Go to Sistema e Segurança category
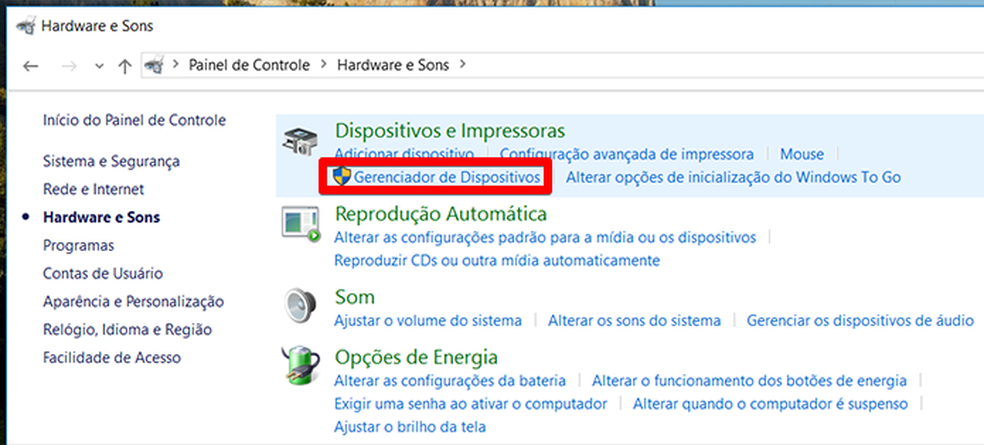This screenshot has width=984, height=445. tap(111, 161)
